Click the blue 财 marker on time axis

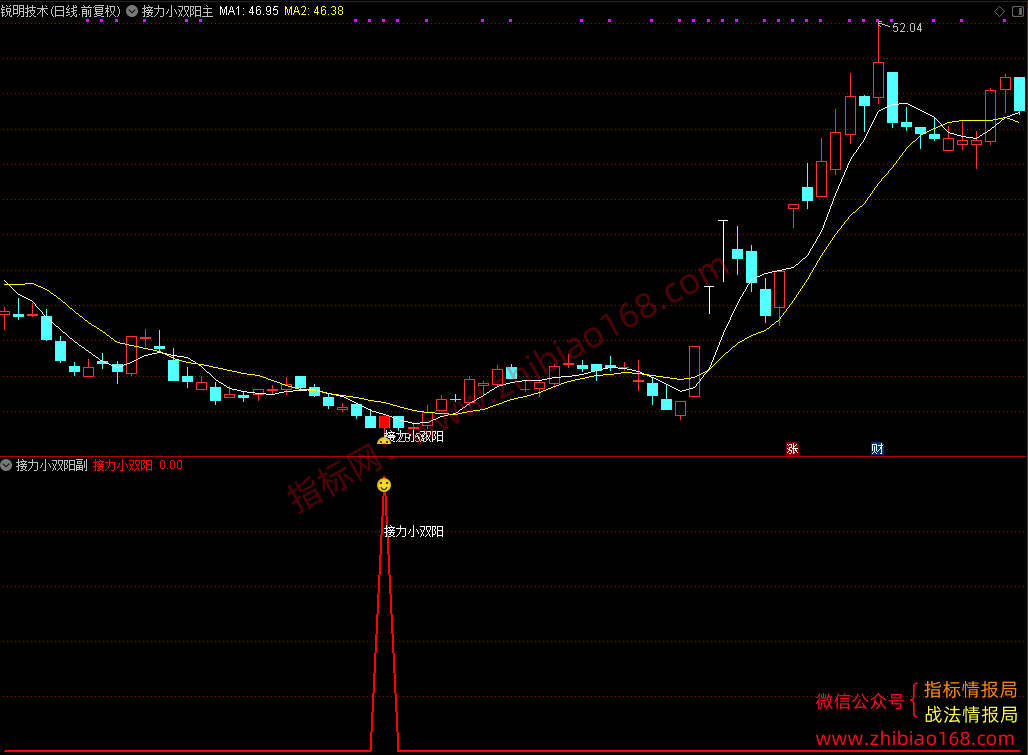pyautogui.click(x=877, y=449)
